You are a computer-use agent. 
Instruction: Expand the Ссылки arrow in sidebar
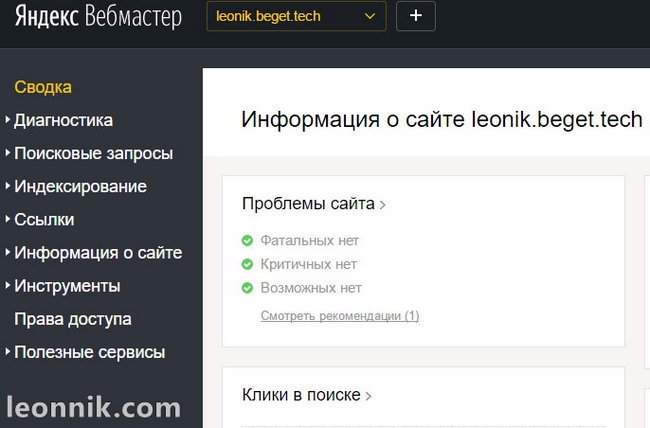(x=7, y=219)
